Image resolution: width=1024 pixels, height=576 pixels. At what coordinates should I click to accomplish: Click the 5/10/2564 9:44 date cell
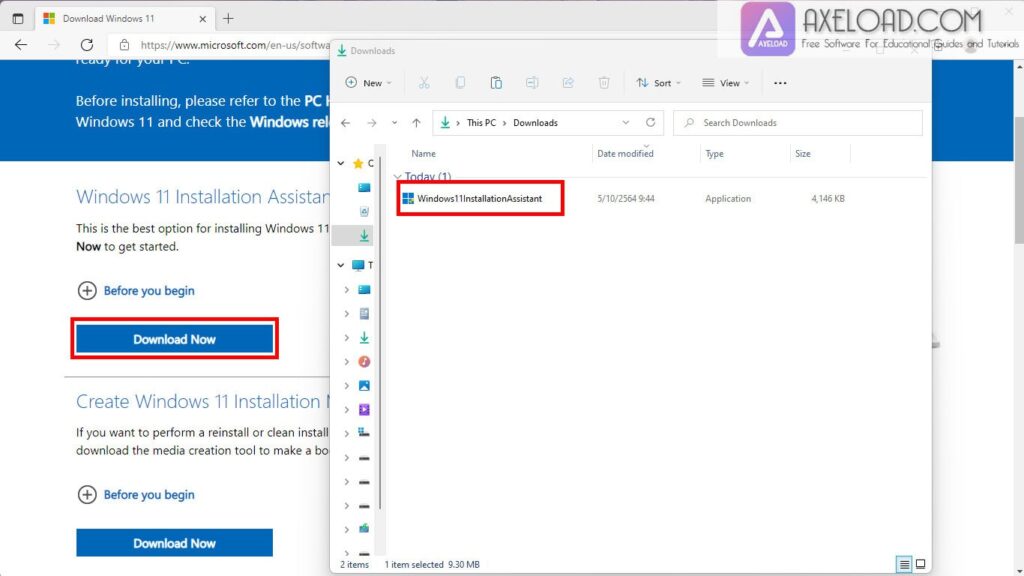626,199
